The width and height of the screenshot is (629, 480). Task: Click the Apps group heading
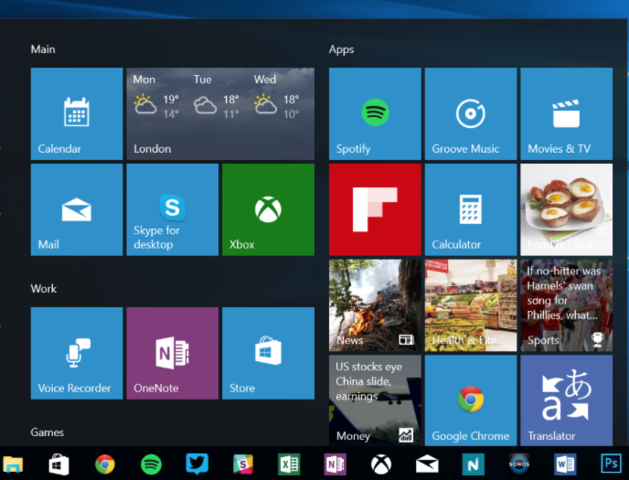(x=341, y=50)
